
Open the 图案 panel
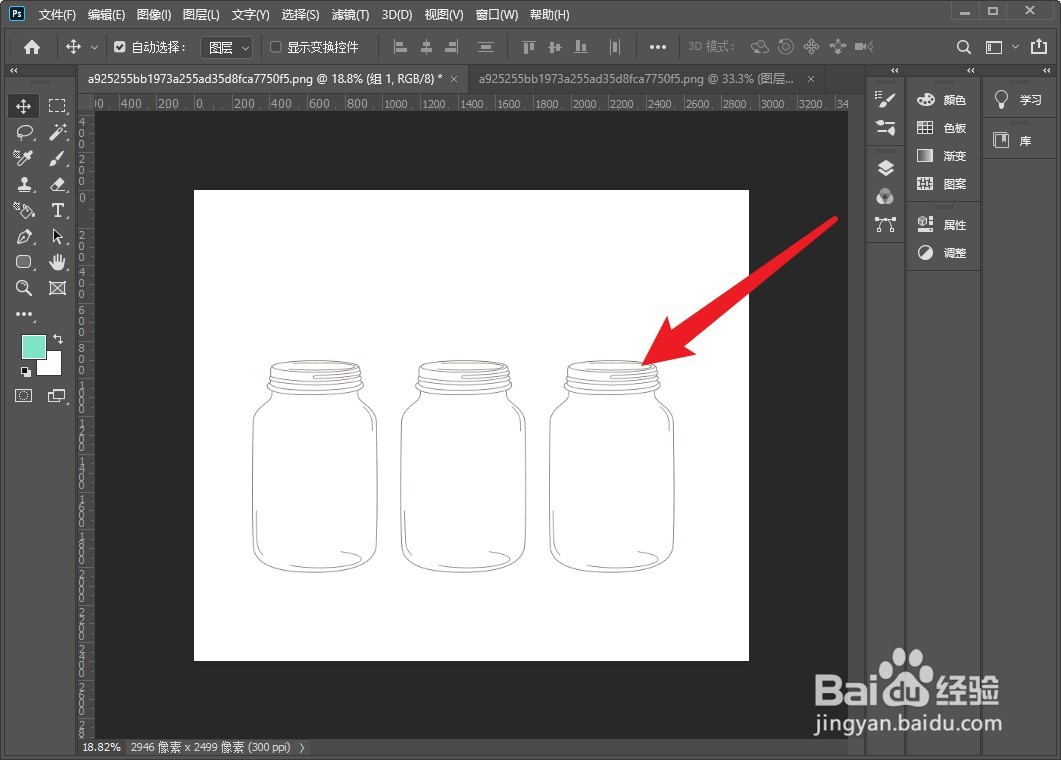coord(942,183)
